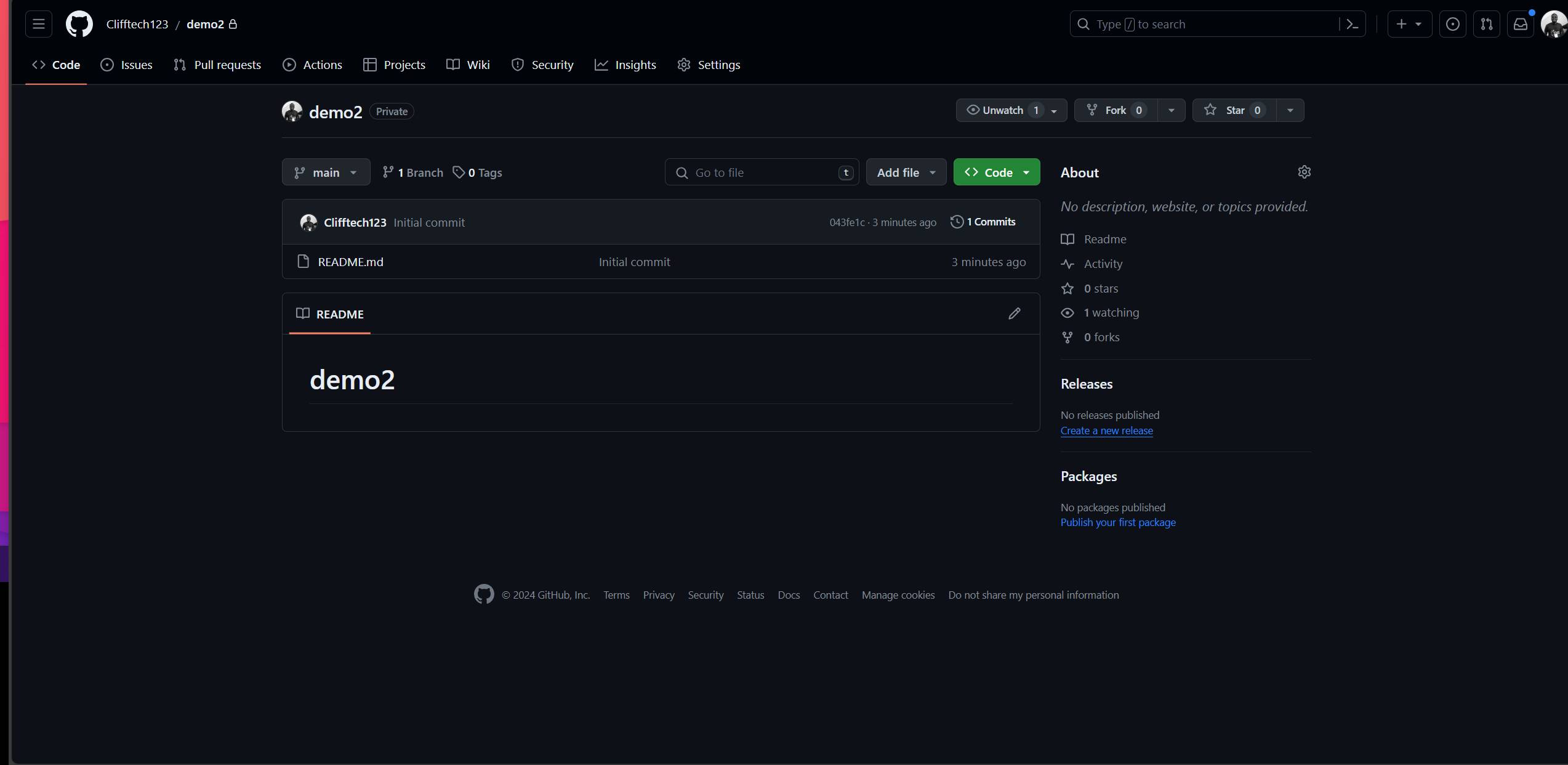
Task: Open the main branch selector dropdown
Action: pyautogui.click(x=326, y=172)
